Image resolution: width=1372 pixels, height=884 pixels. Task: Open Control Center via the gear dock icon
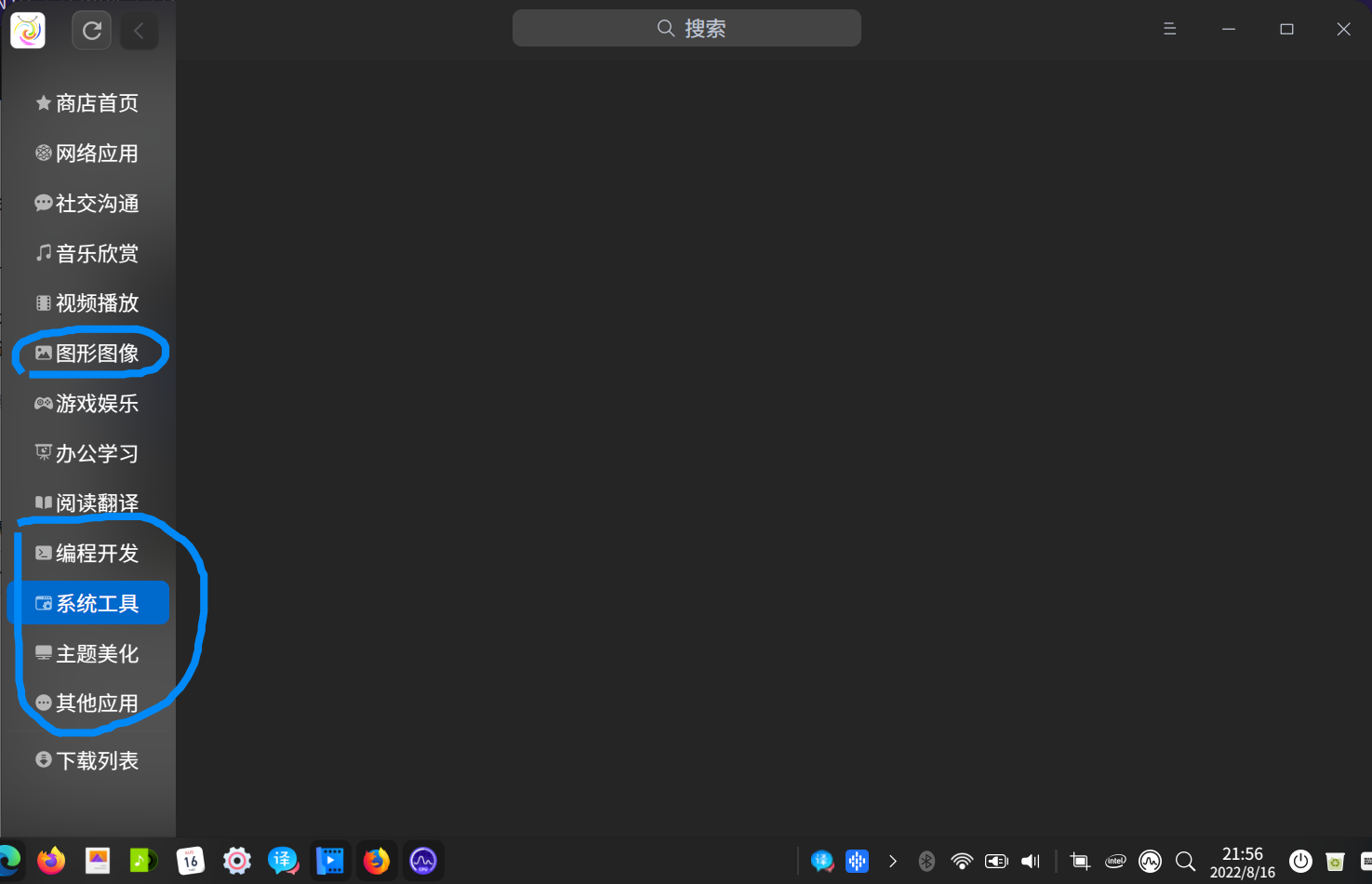pyautogui.click(x=236, y=861)
